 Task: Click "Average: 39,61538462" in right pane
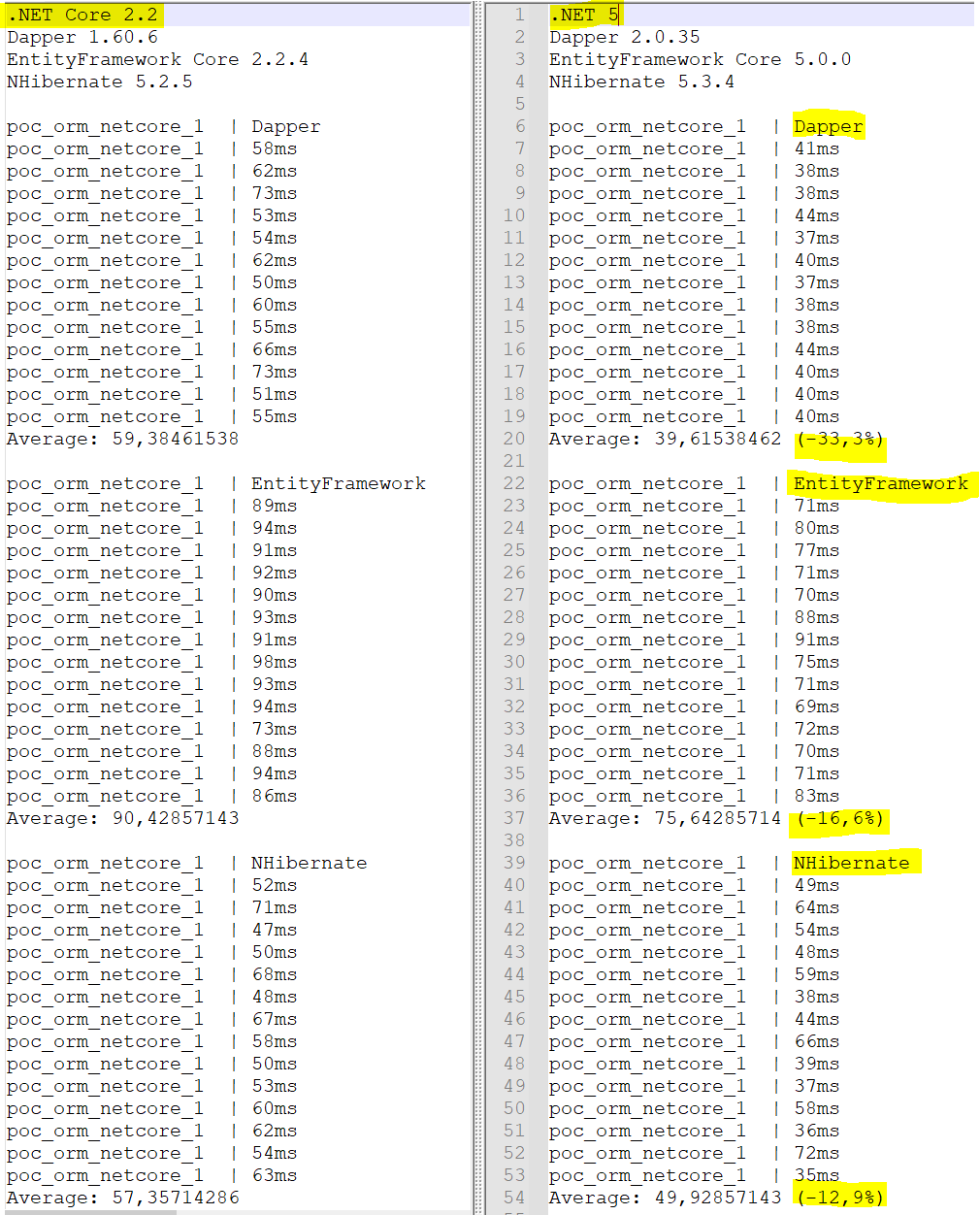[x=666, y=439]
